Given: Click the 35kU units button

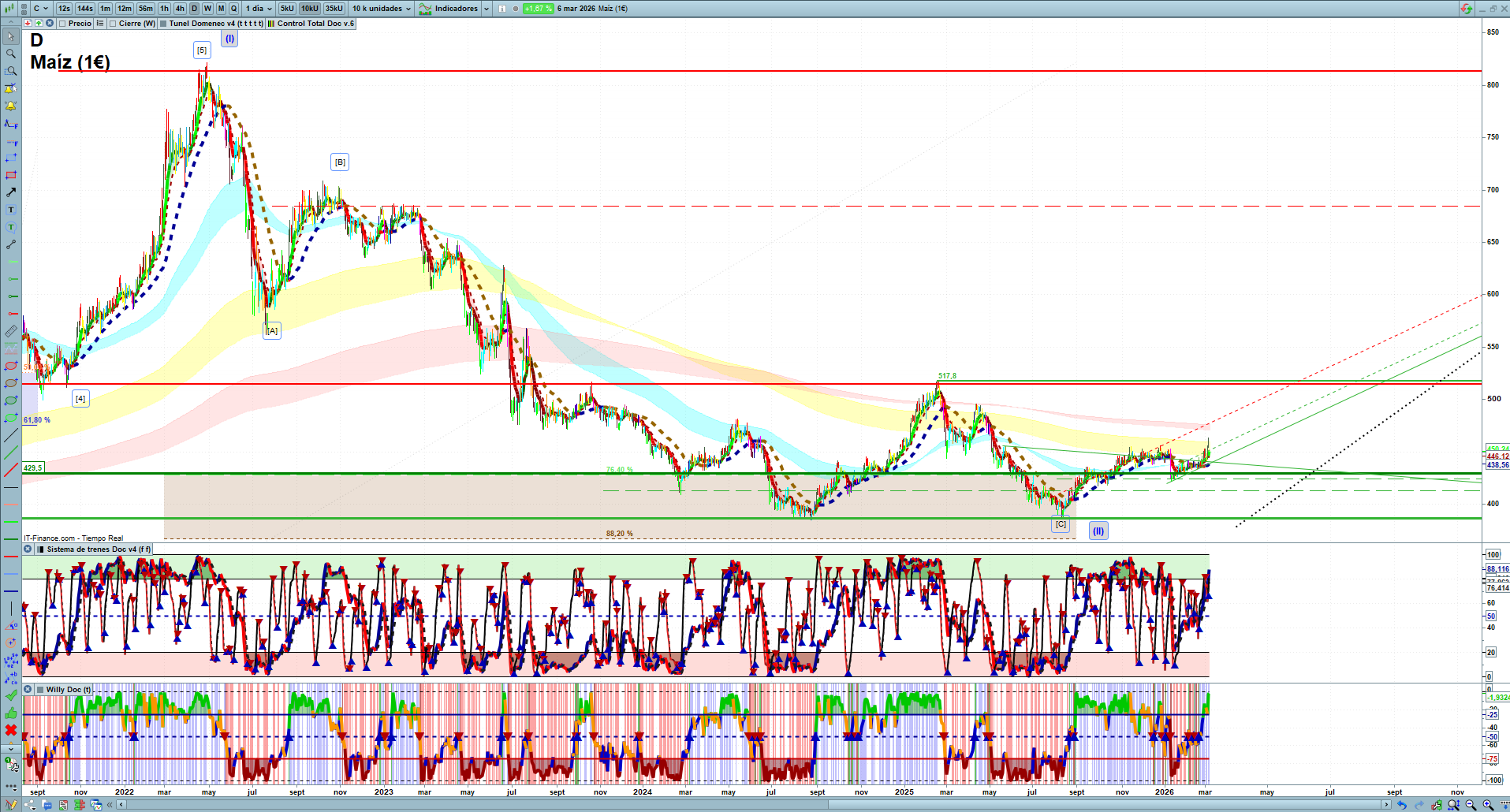Looking at the screenshot, I should tap(334, 9).
